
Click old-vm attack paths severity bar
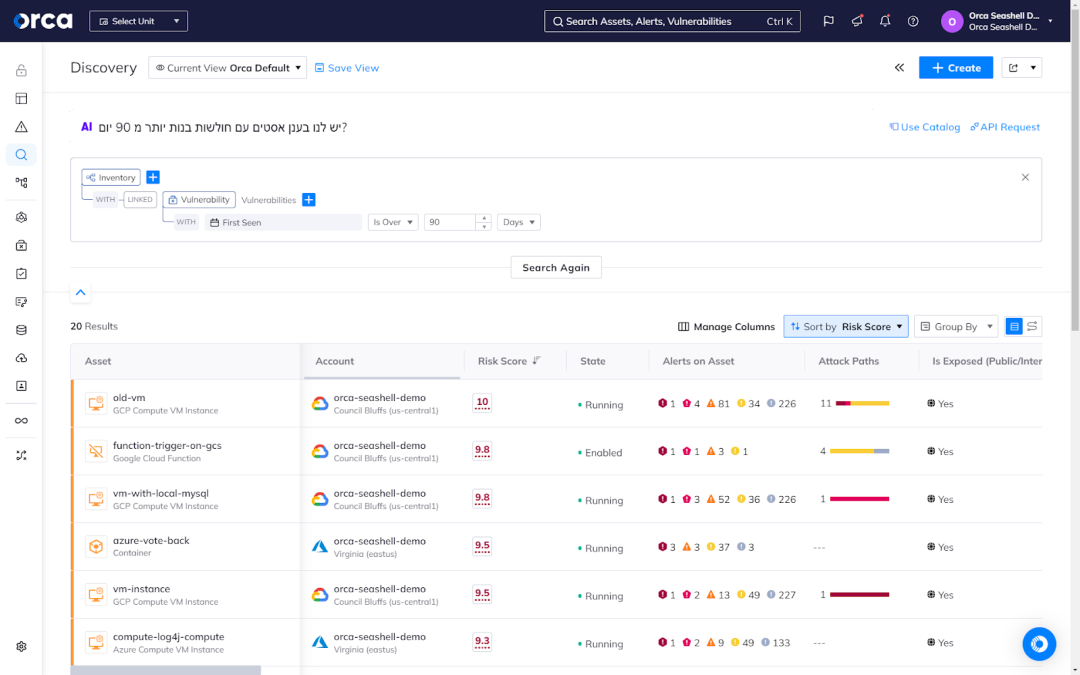click(862, 404)
